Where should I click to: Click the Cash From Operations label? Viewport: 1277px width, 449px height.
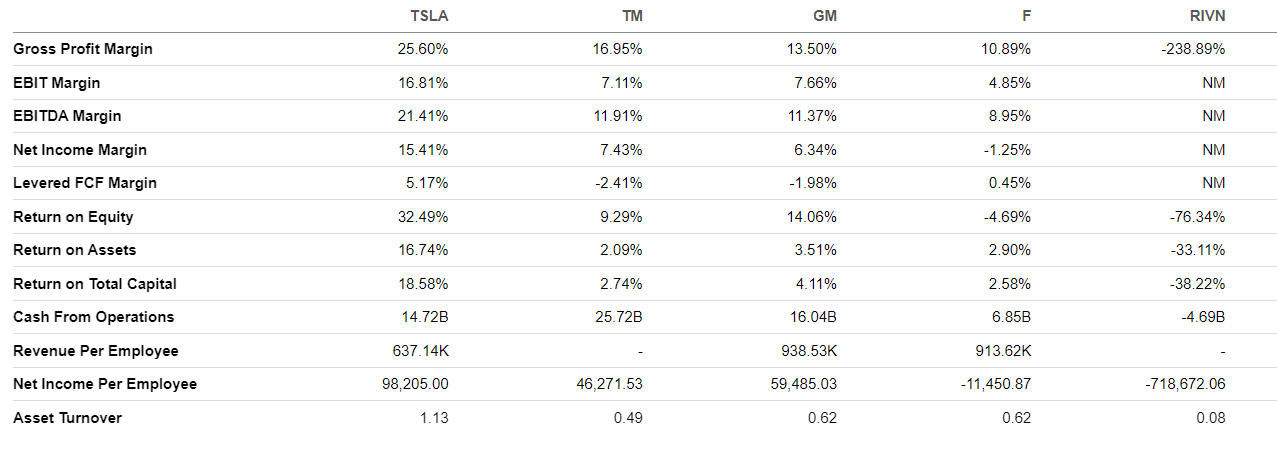[94, 317]
